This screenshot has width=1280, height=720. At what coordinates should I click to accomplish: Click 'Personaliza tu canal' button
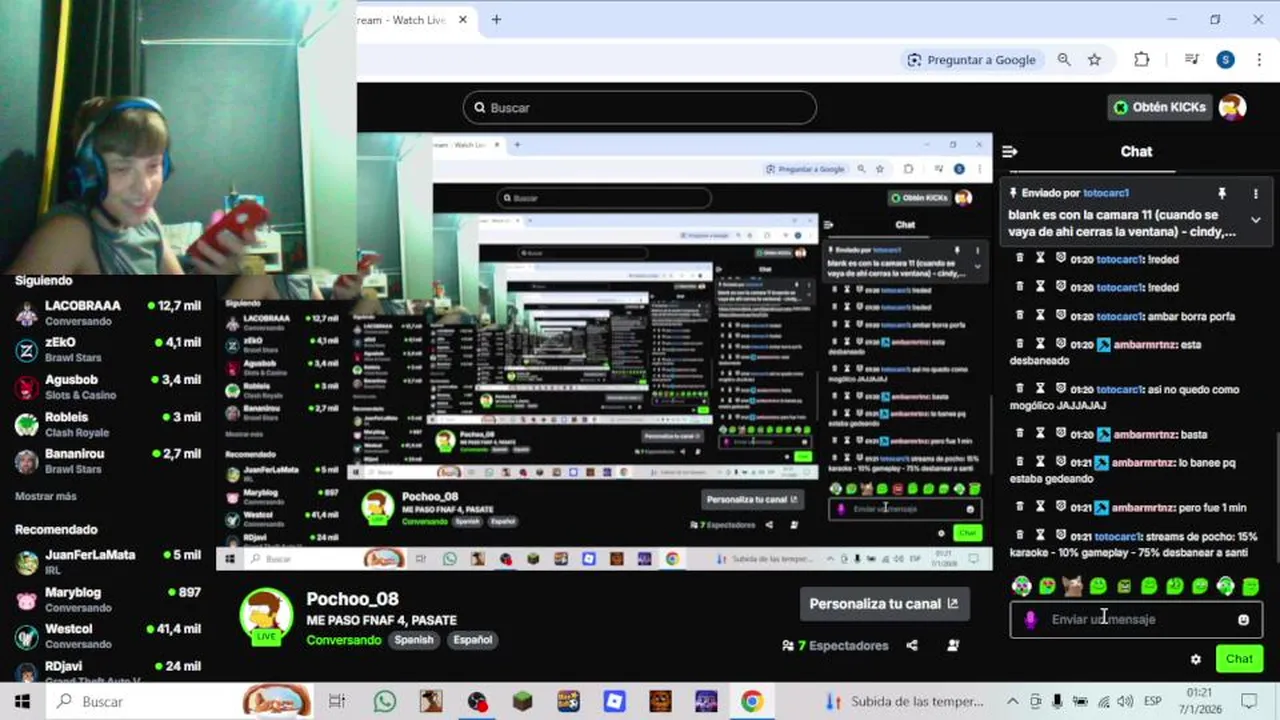coord(884,604)
